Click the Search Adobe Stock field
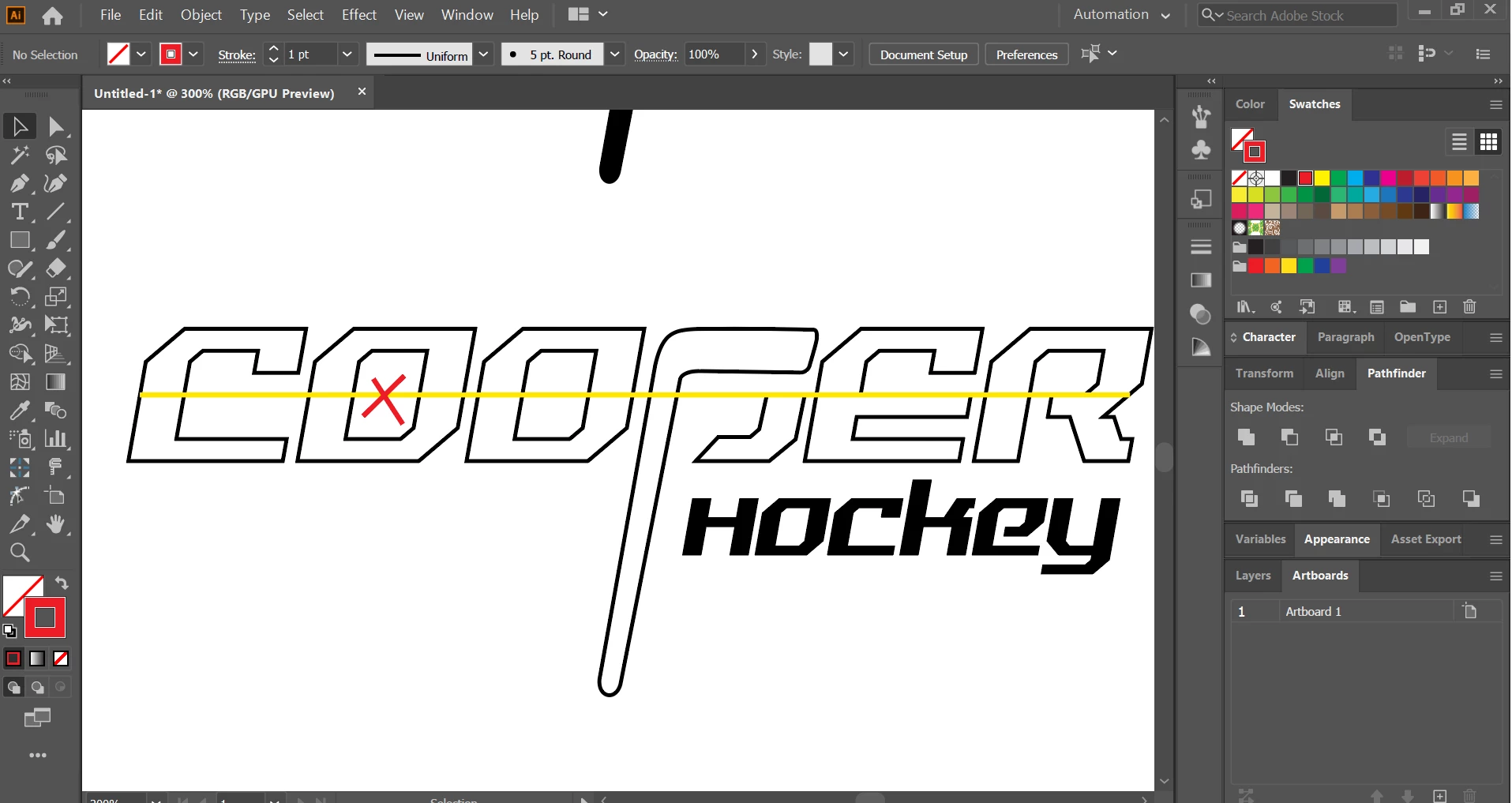The width and height of the screenshot is (1512, 803). click(1298, 15)
